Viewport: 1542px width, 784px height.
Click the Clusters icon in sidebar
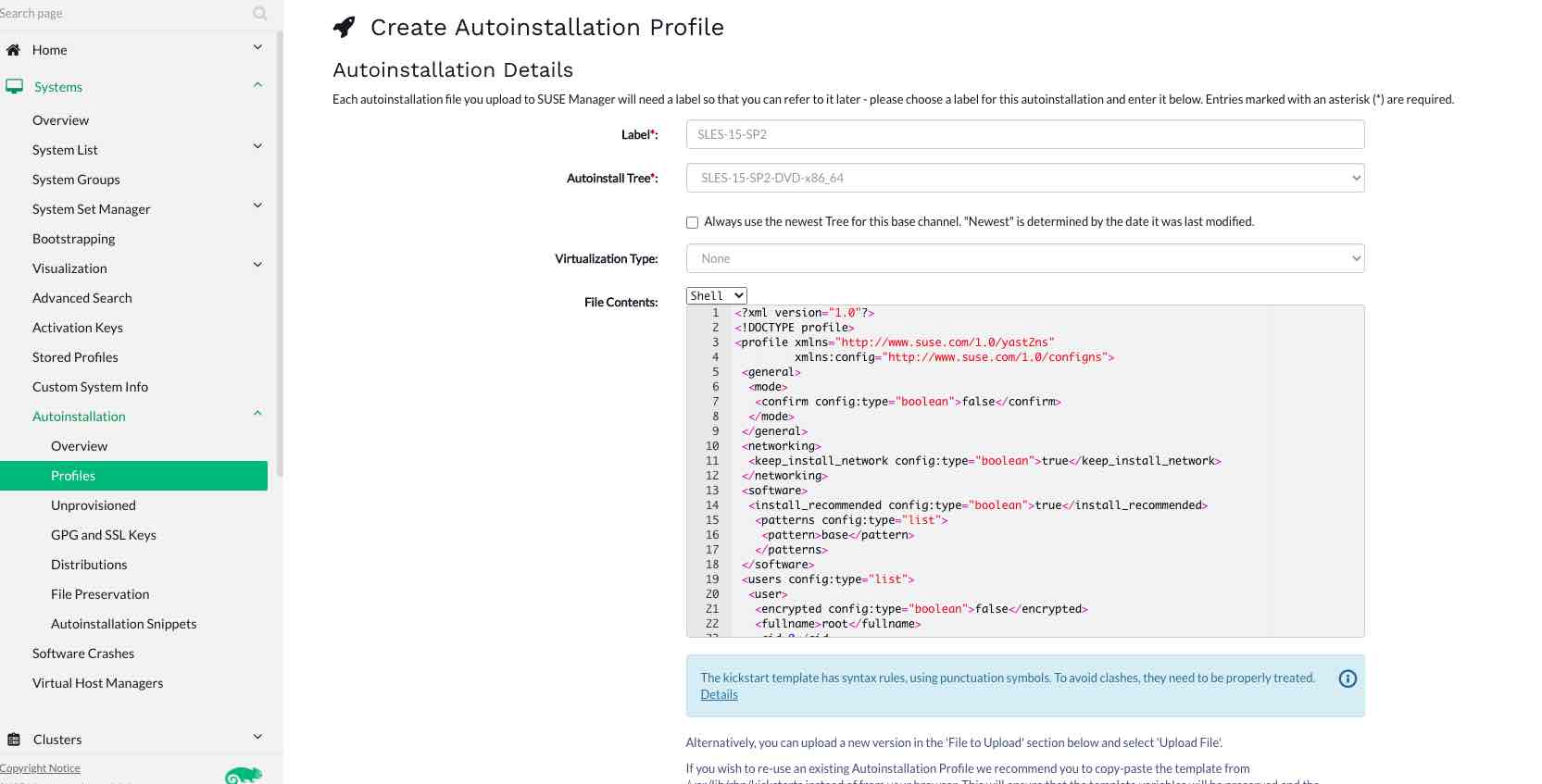(x=14, y=740)
